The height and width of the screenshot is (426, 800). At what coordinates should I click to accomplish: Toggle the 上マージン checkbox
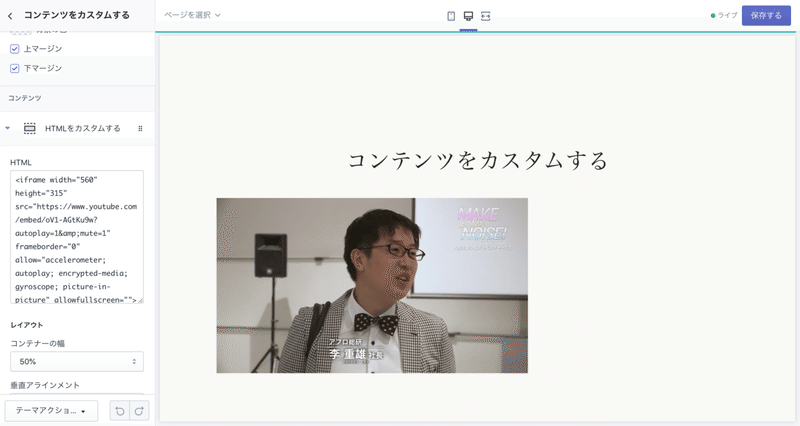(x=14, y=49)
